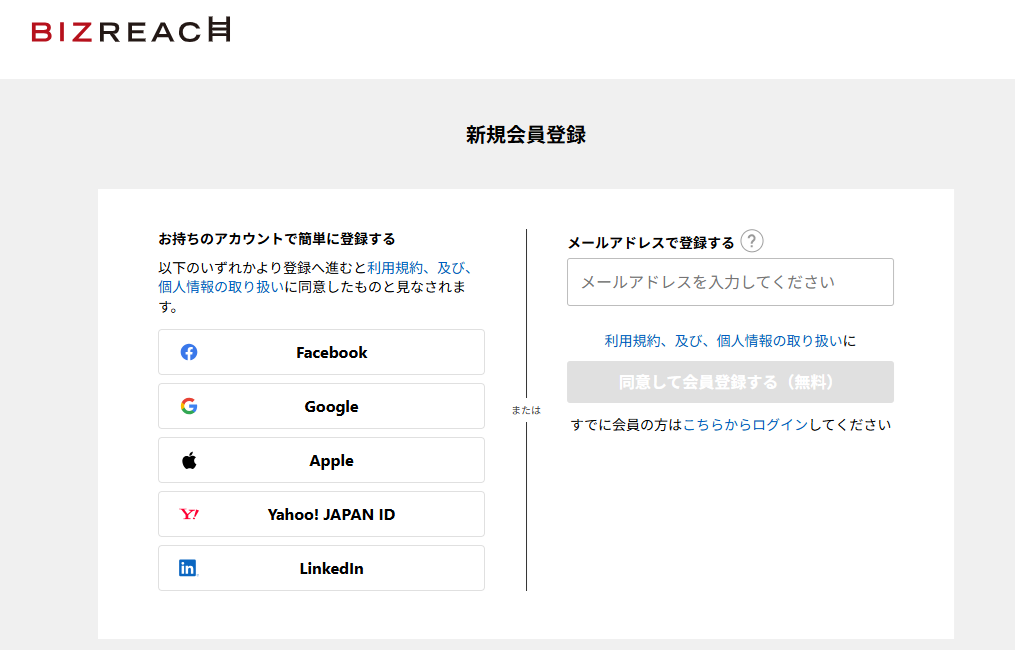Screen dimensions: 1015x650
Task: Sign up using Google button
Action: click(x=321, y=406)
